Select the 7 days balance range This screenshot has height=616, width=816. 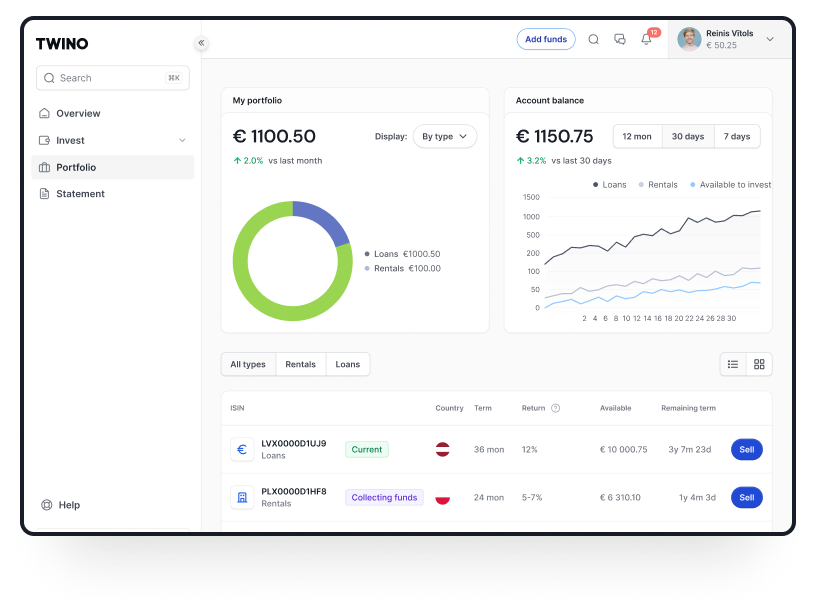point(737,137)
